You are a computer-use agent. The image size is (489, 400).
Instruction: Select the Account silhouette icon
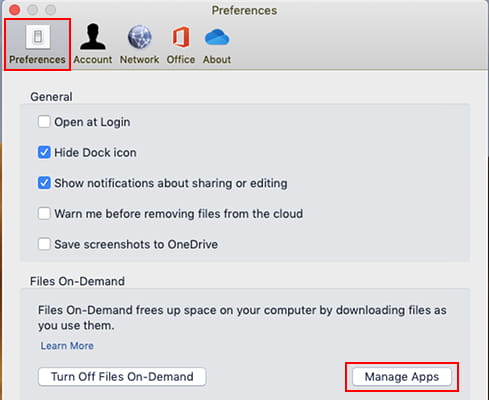coord(93,37)
